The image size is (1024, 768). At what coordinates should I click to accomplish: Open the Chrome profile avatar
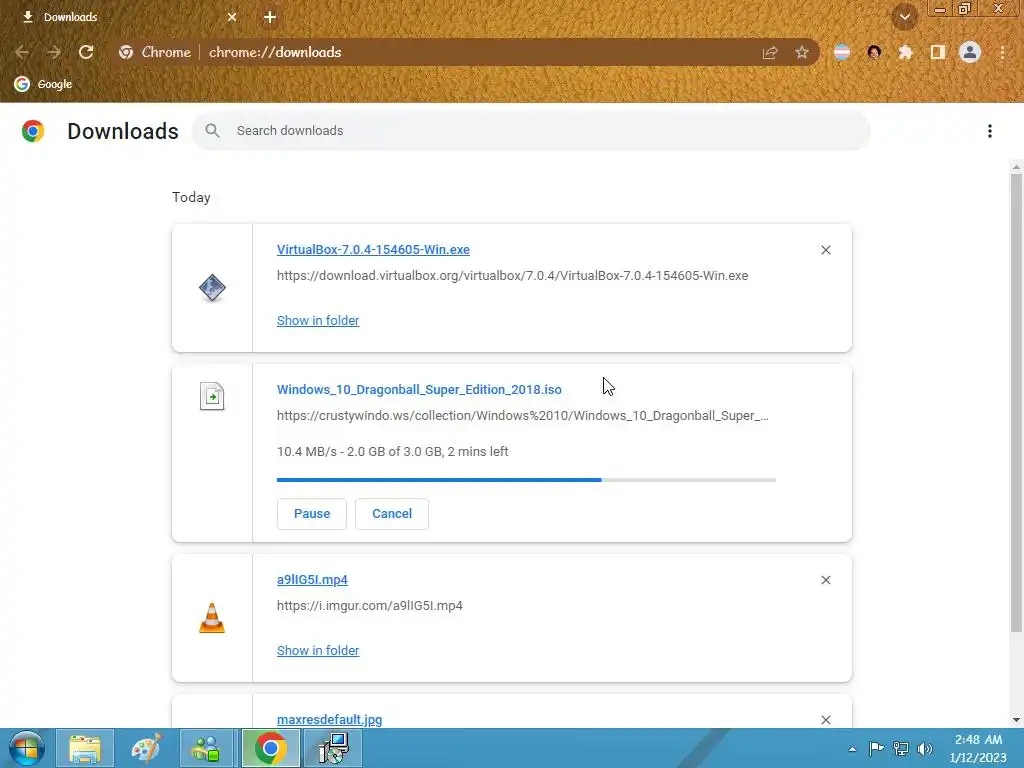pyautogui.click(x=970, y=52)
